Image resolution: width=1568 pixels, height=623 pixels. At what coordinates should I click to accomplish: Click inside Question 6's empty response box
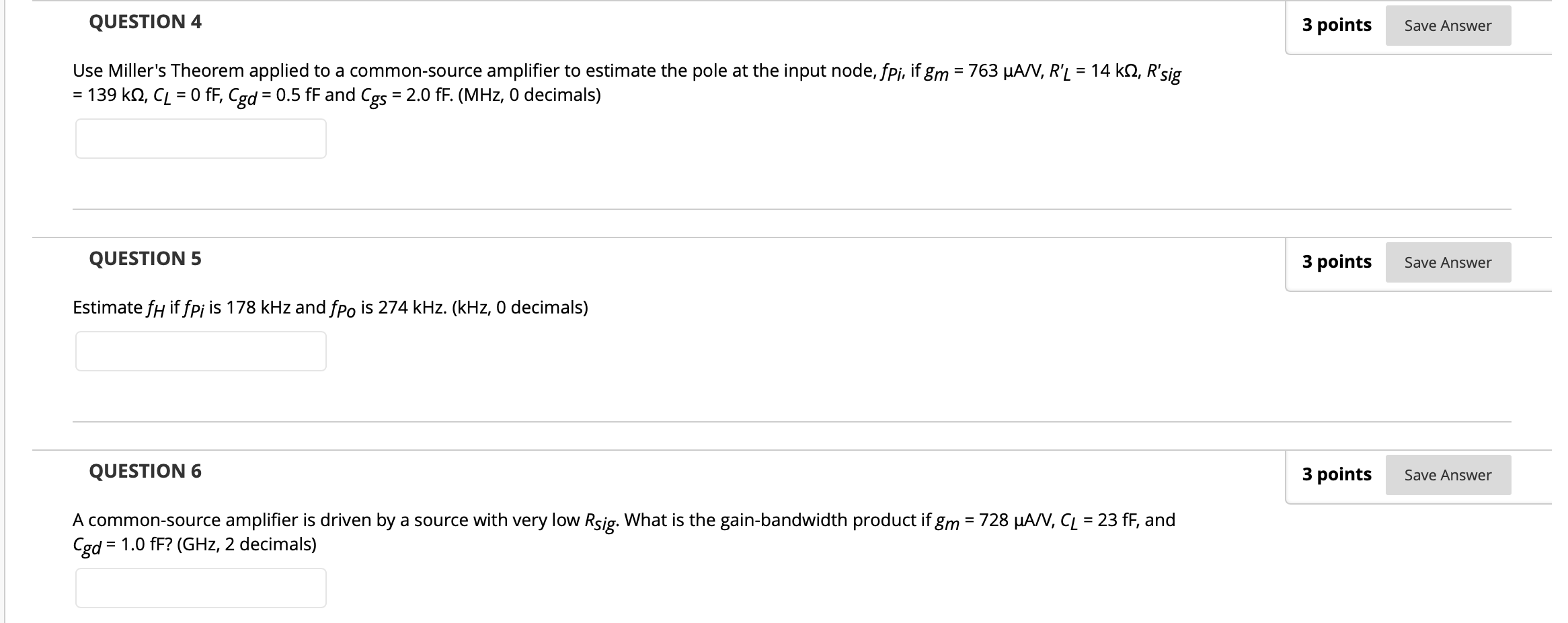[x=200, y=588]
